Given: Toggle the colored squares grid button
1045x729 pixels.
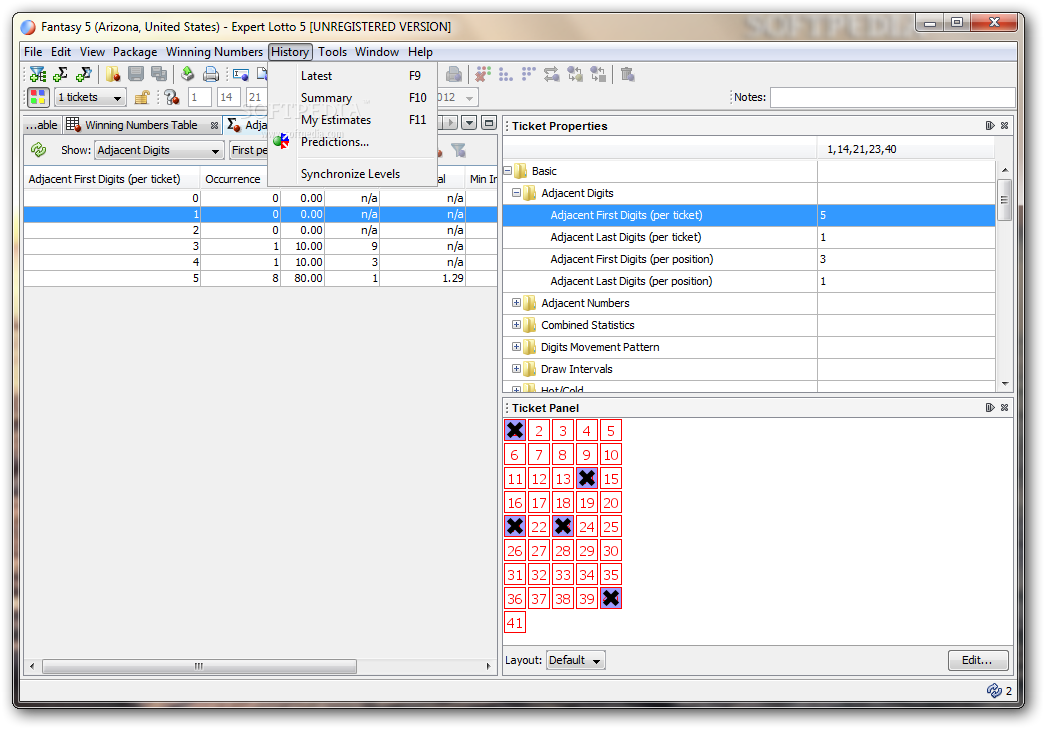Looking at the screenshot, I should tap(38, 97).
